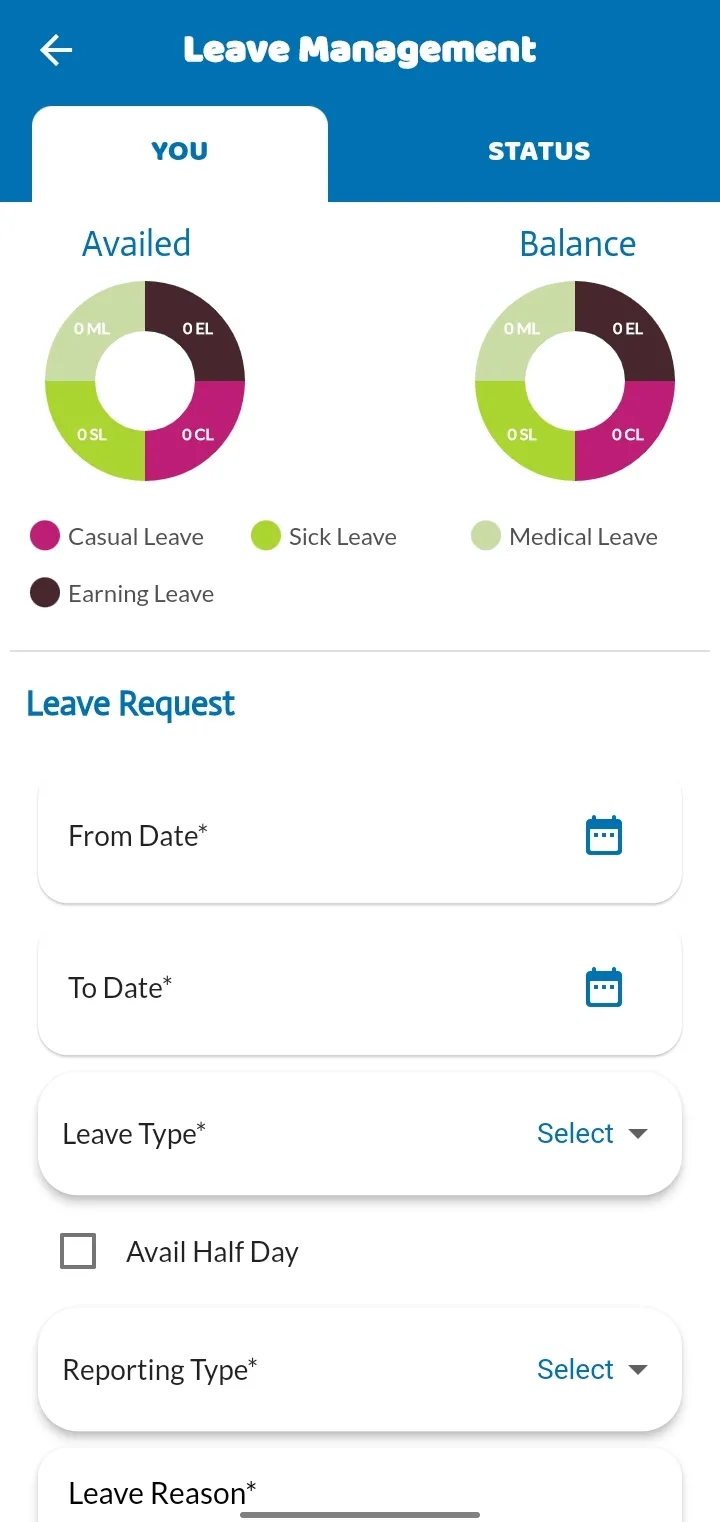
Task: Enable the Avail Half Day checkbox
Action: pos(78,1251)
